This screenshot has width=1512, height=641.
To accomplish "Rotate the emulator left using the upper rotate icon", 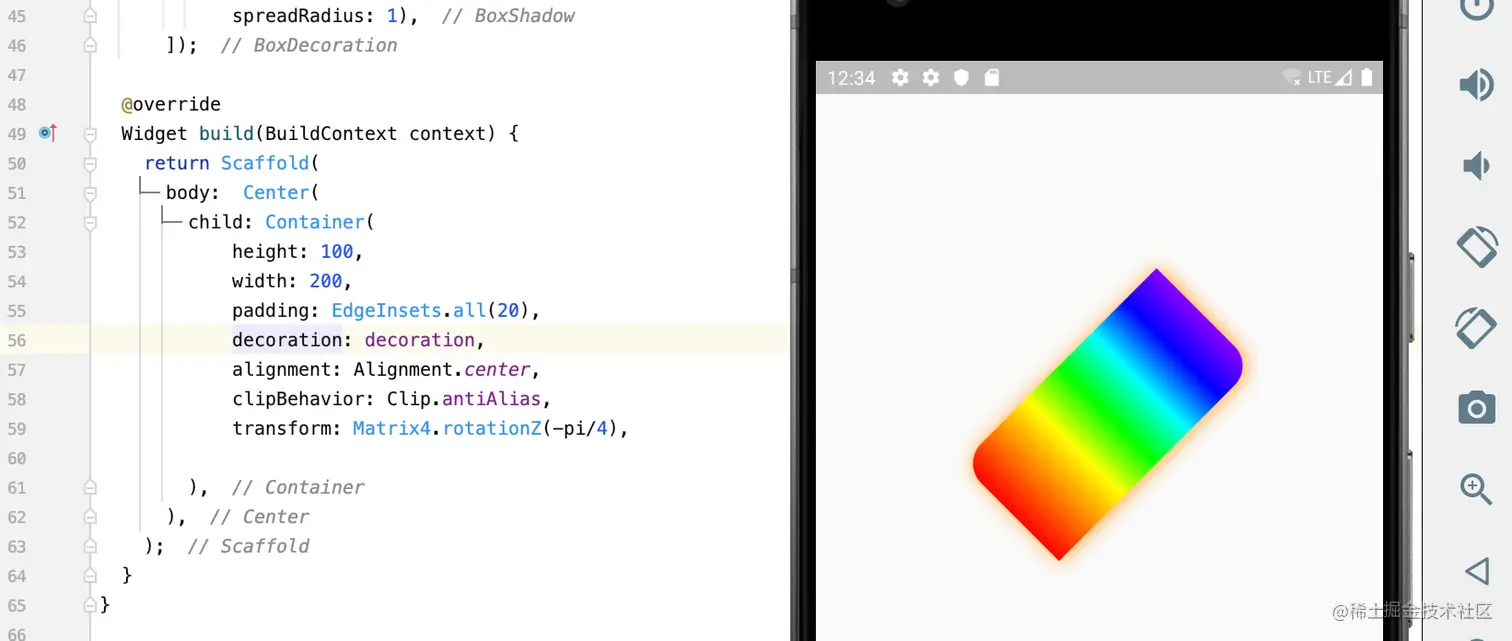I will (1477, 246).
